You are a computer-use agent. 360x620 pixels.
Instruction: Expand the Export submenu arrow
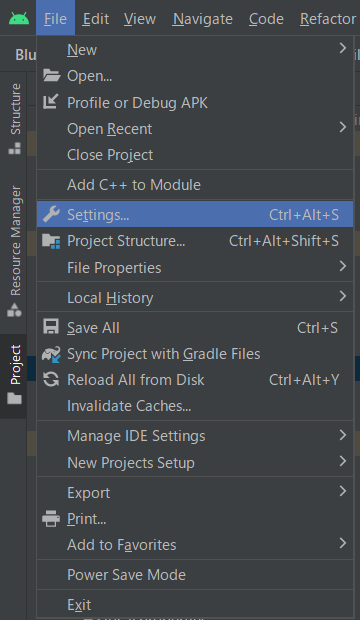[343, 491]
